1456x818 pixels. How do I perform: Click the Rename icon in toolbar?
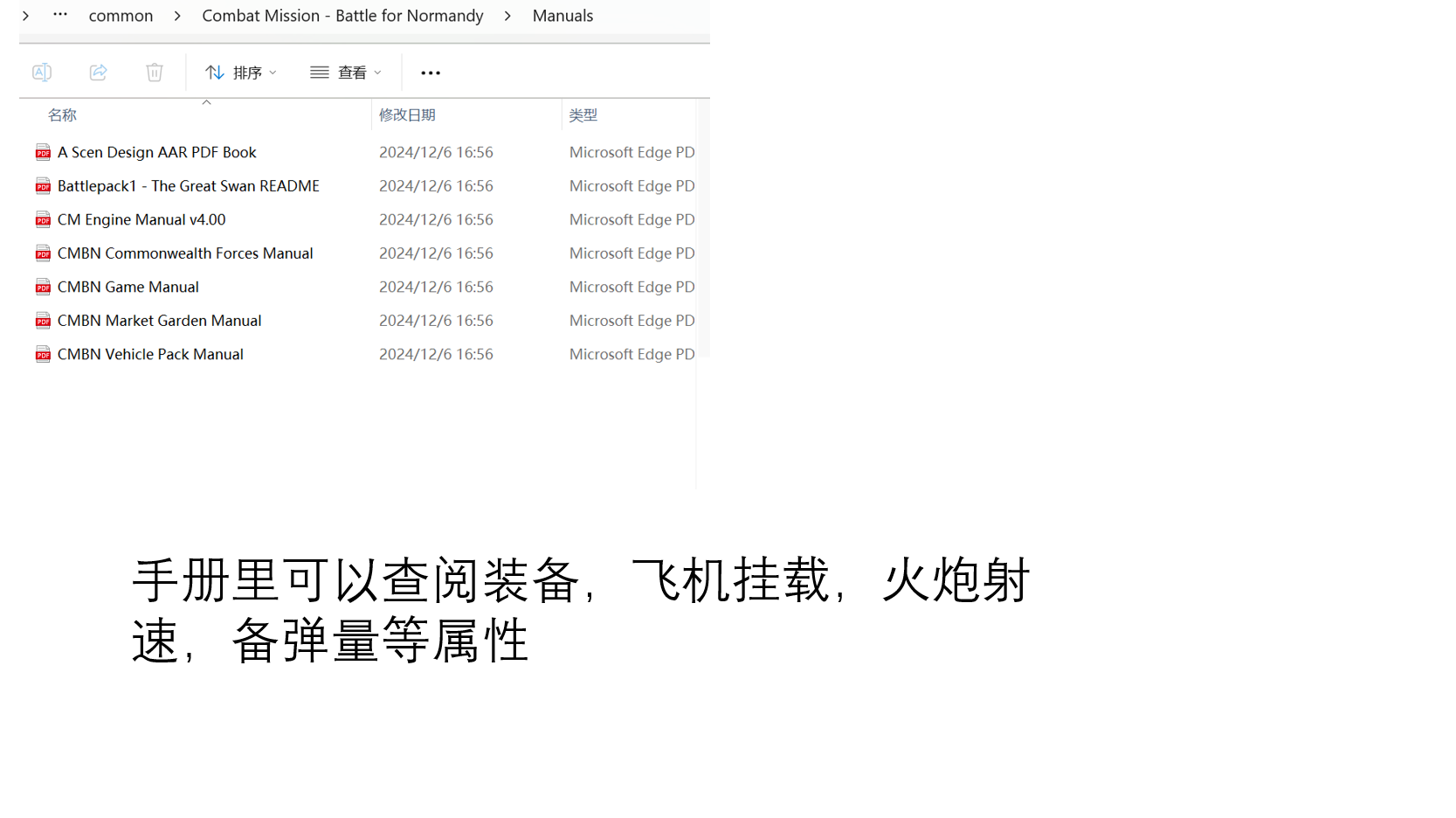(x=42, y=73)
